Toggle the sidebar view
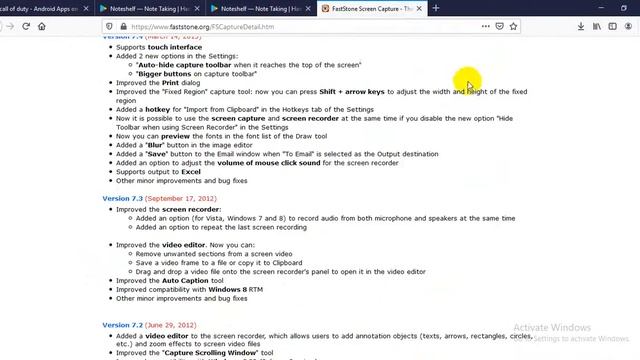640x360 pixels. (x=612, y=27)
